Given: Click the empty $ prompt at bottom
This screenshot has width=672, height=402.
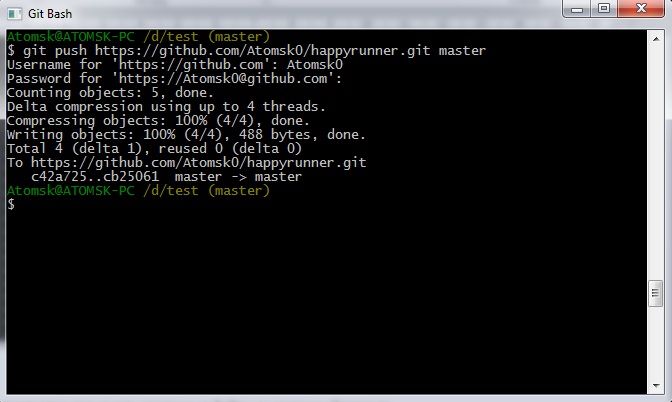Looking at the screenshot, I should (11, 205).
